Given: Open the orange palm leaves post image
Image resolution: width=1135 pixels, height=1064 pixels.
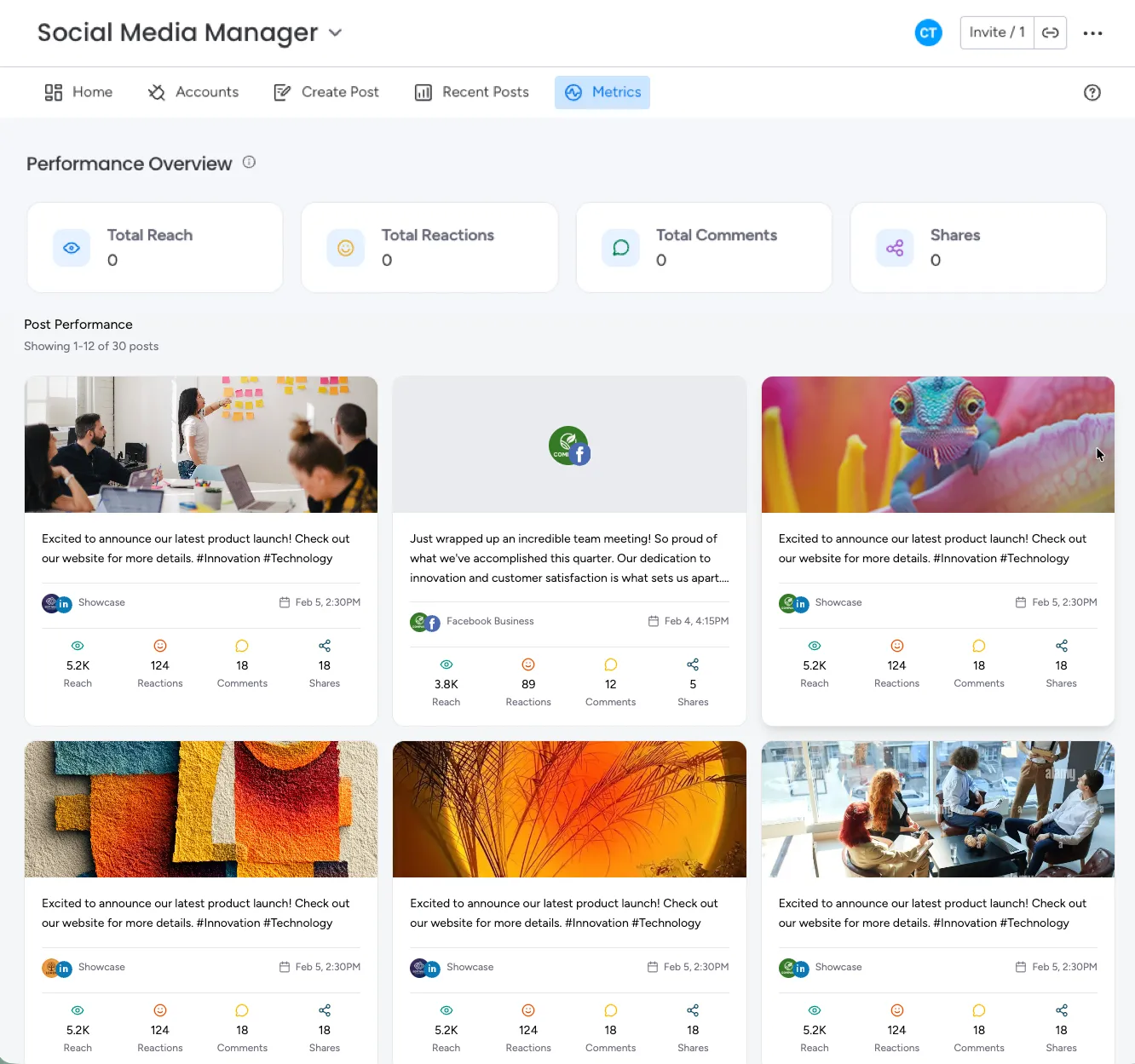Looking at the screenshot, I should 569,809.
